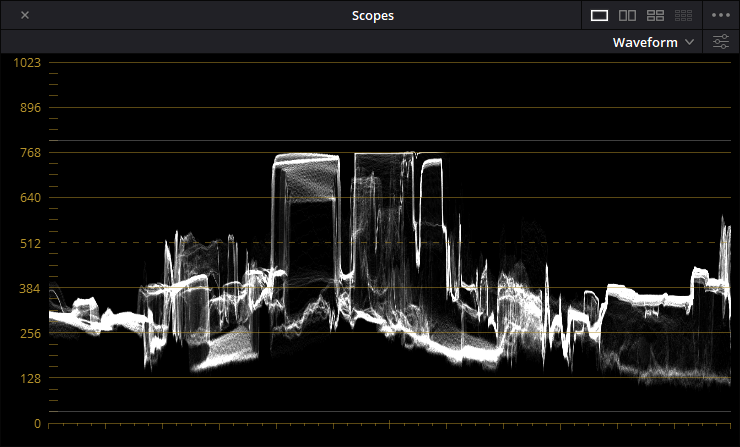The height and width of the screenshot is (447, 740).
Task: Open the three-dot options menu
Action: pos(721,15)
